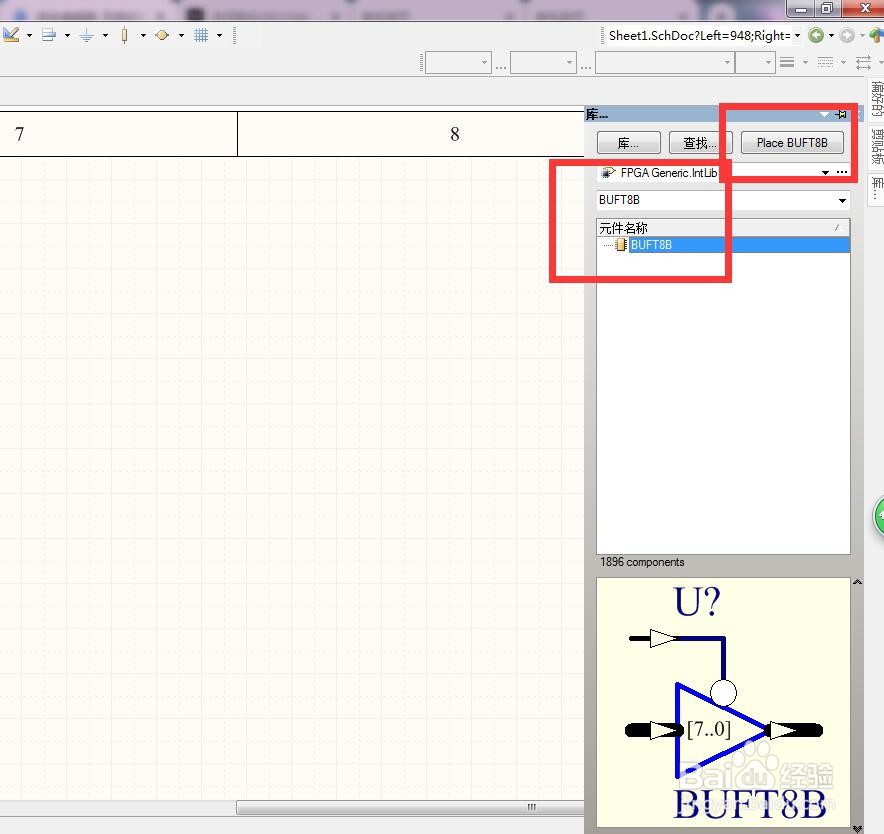Click the '1896 components' count text
The height and width of the screenshot is (834, 884).
pos(642,562)
